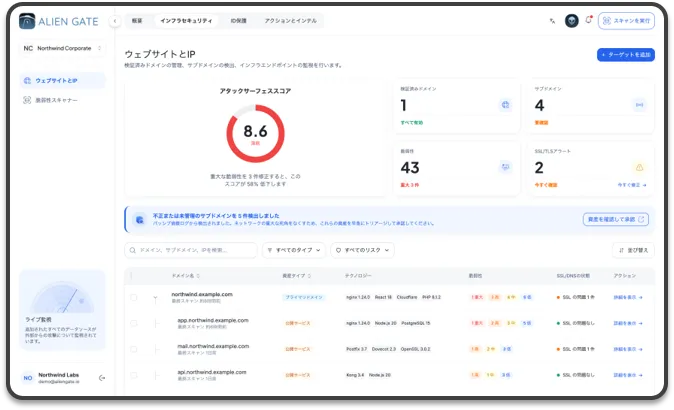Click the PostgreSQL 15 technology tag
This screenshot has width=674, height=410.
pyautogui.click(x=416, y=323)
